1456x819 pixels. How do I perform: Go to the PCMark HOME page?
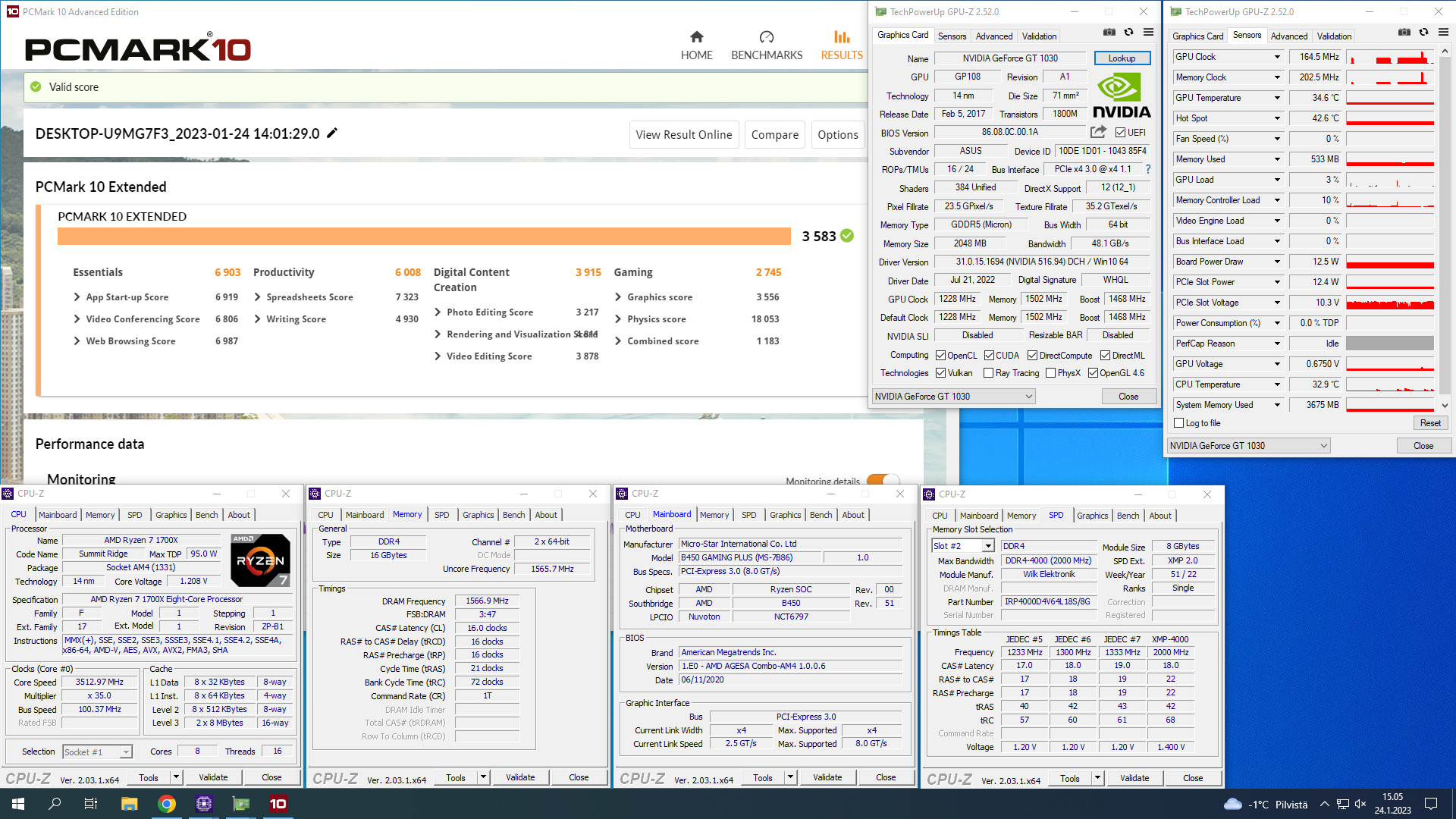pos(696,45)
